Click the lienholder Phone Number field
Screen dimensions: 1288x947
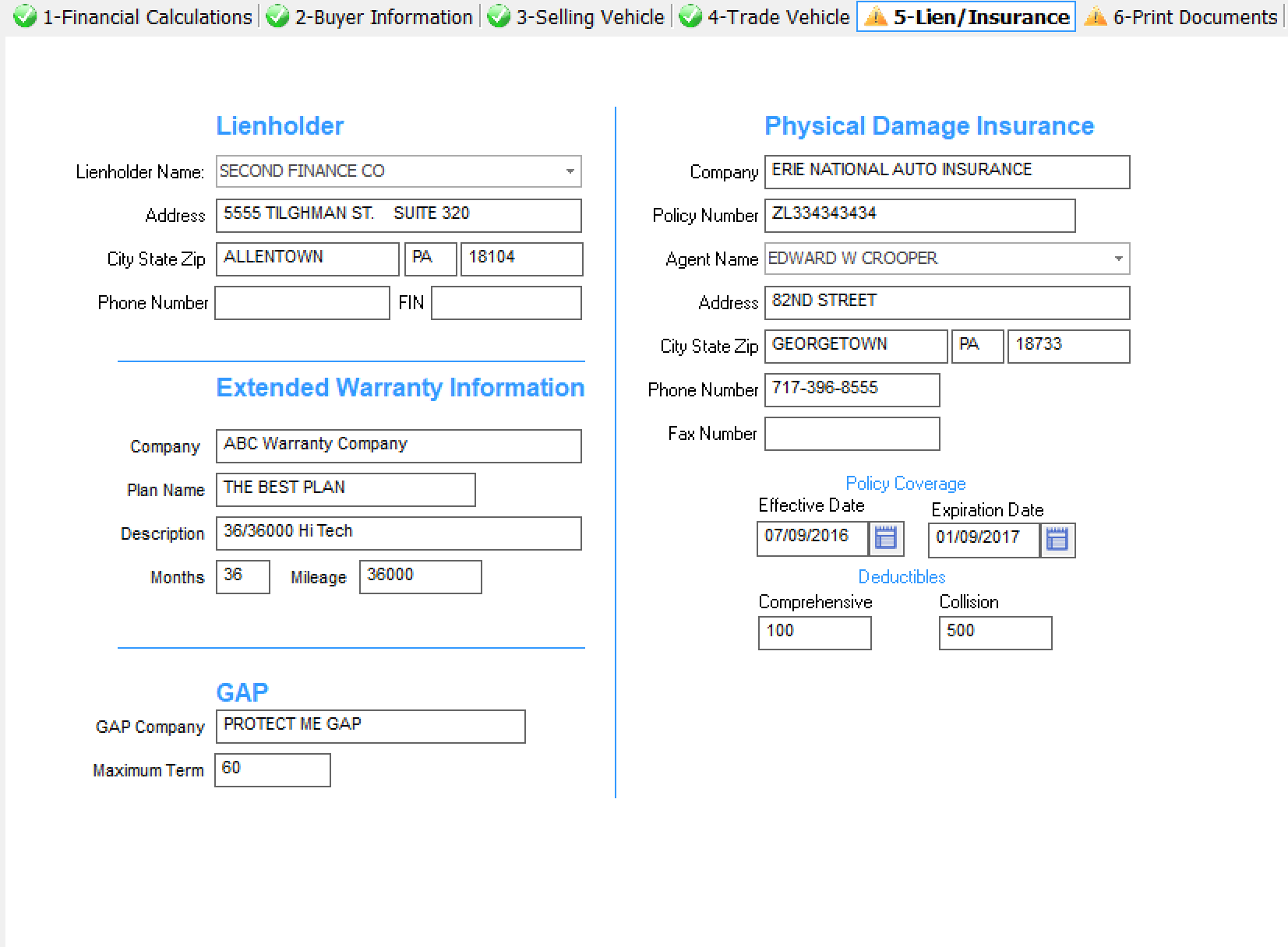pos(302,303)
